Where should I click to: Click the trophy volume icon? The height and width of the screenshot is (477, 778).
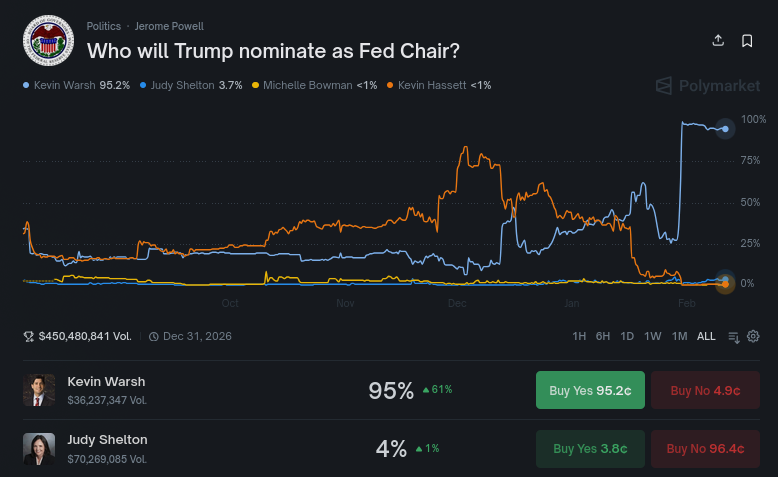[x=29, y=337]
